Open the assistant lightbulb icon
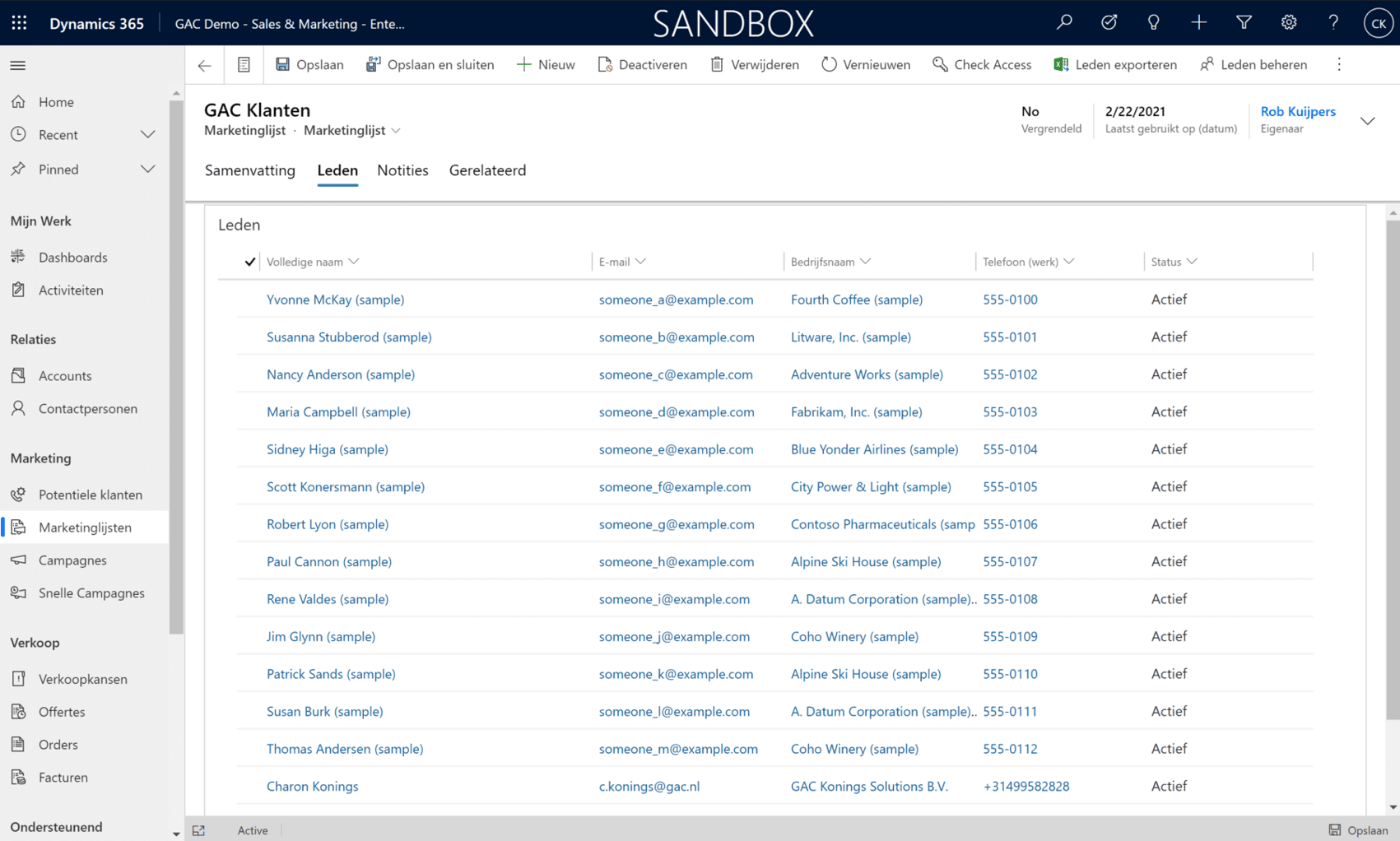1400x841 pixels. click(1153, 23)
